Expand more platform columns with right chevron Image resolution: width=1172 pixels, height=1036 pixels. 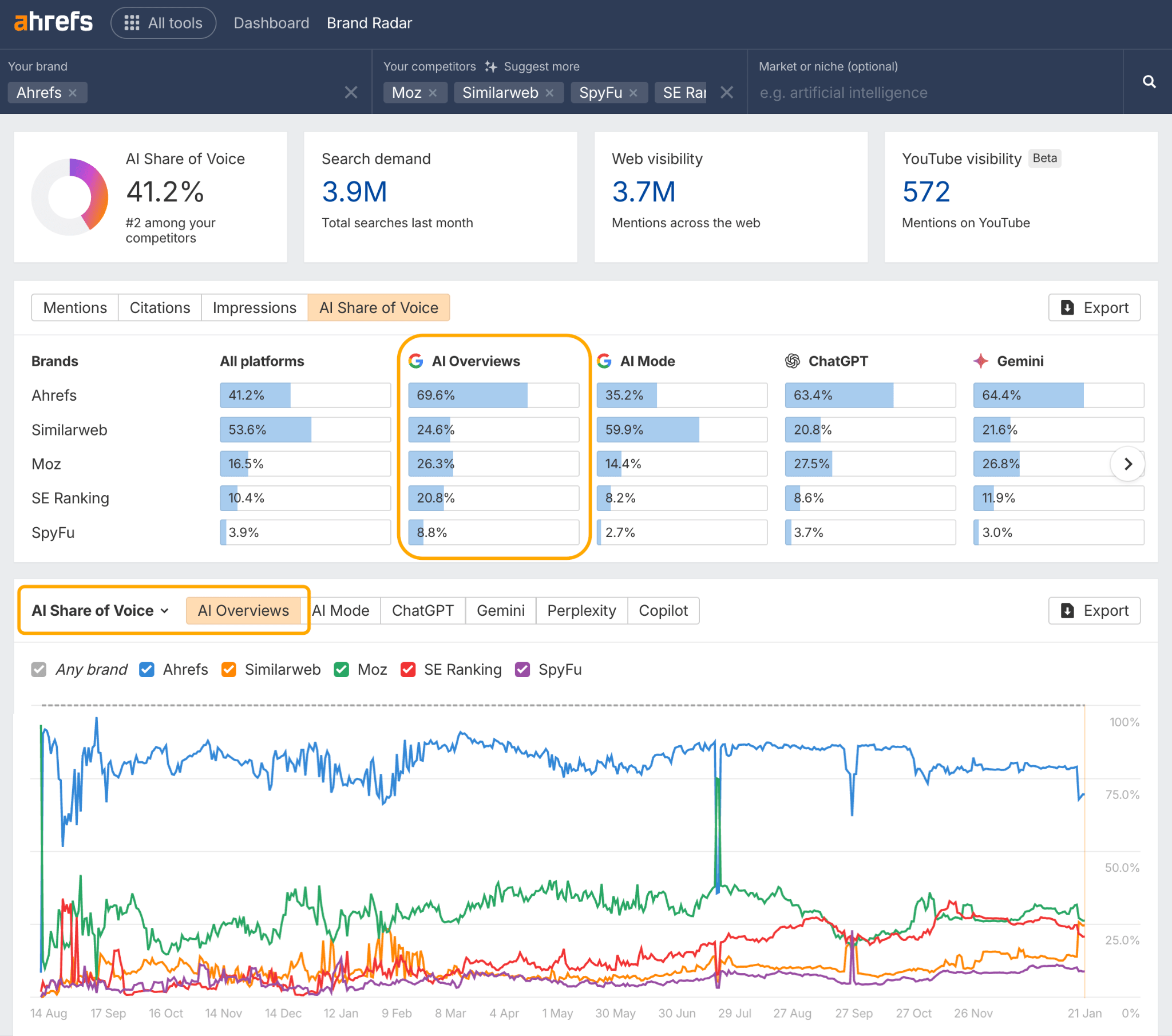pos(1127,464)
